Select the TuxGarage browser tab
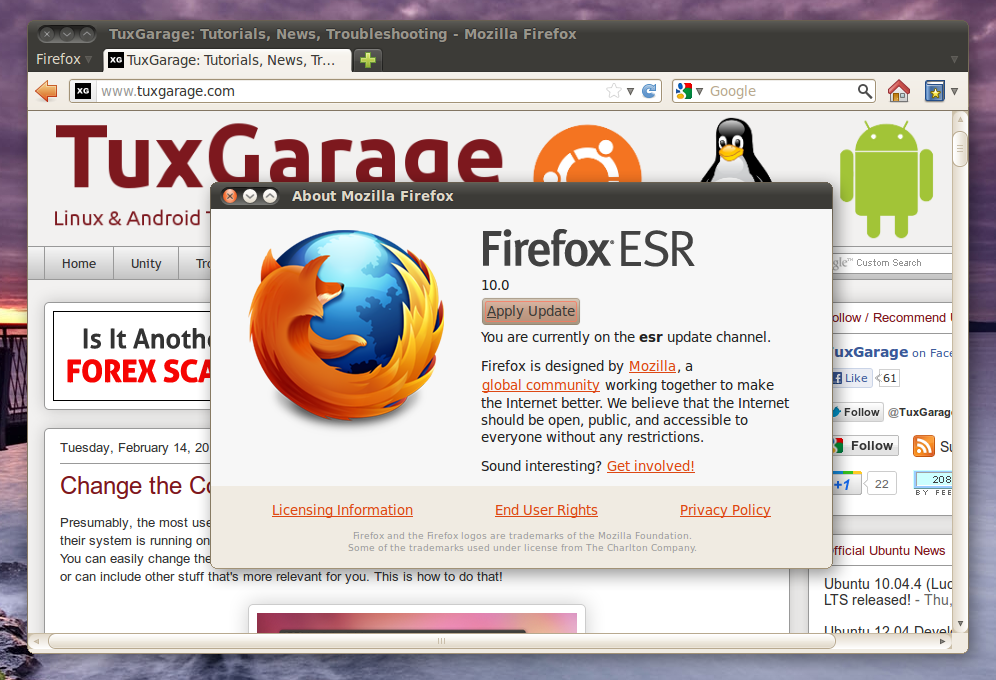This screenshot has width=996, height=680. pos(227,60)
